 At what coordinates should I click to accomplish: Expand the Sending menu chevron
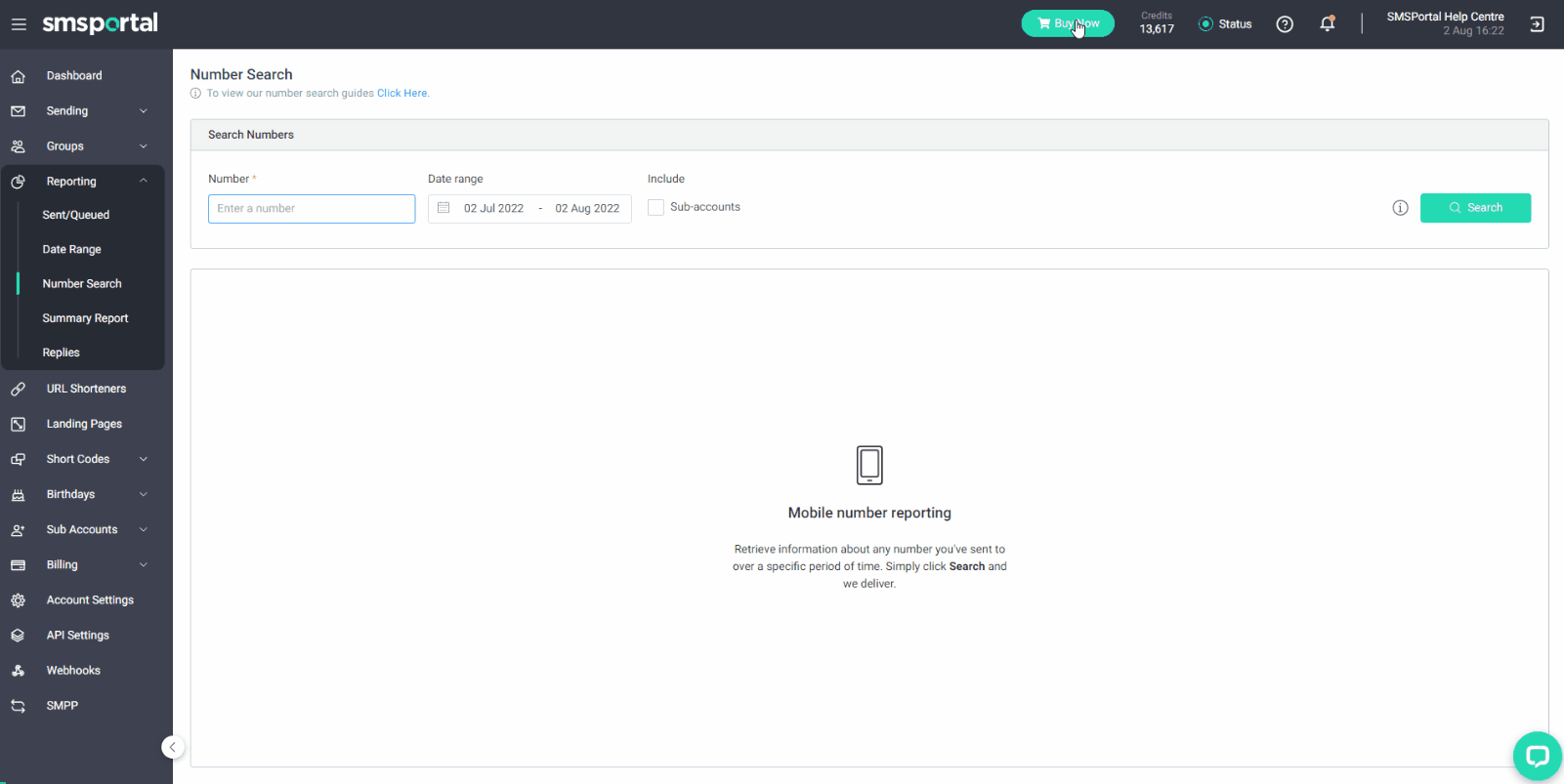click(x=144, y=111)
